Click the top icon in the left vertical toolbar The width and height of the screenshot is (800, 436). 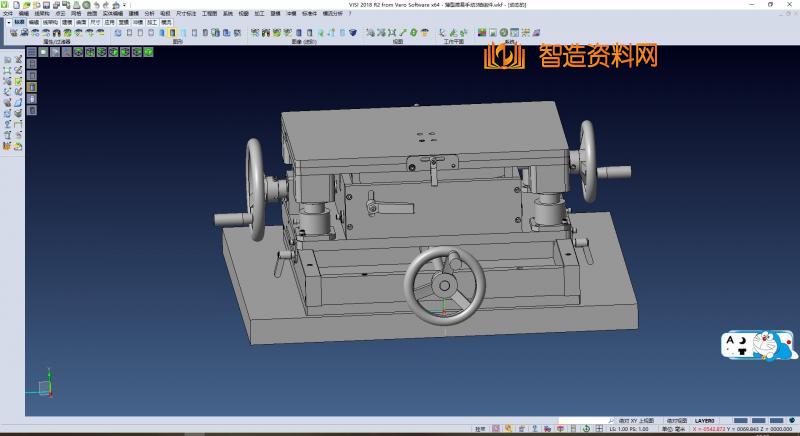[7, 60]
